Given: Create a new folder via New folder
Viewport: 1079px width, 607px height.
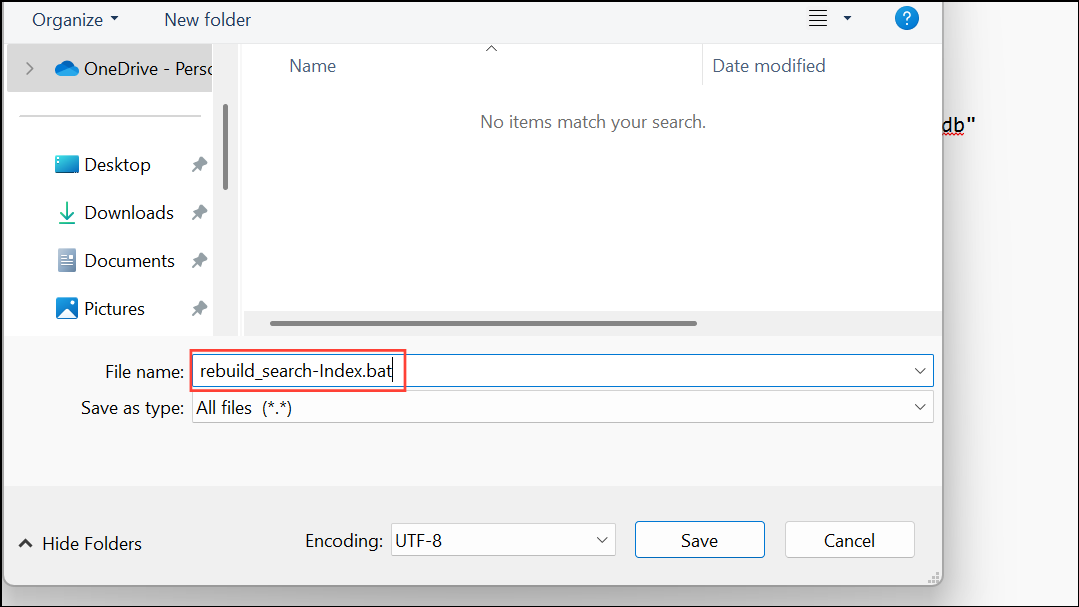Looking at the screenshot, I should coord(207,19).
